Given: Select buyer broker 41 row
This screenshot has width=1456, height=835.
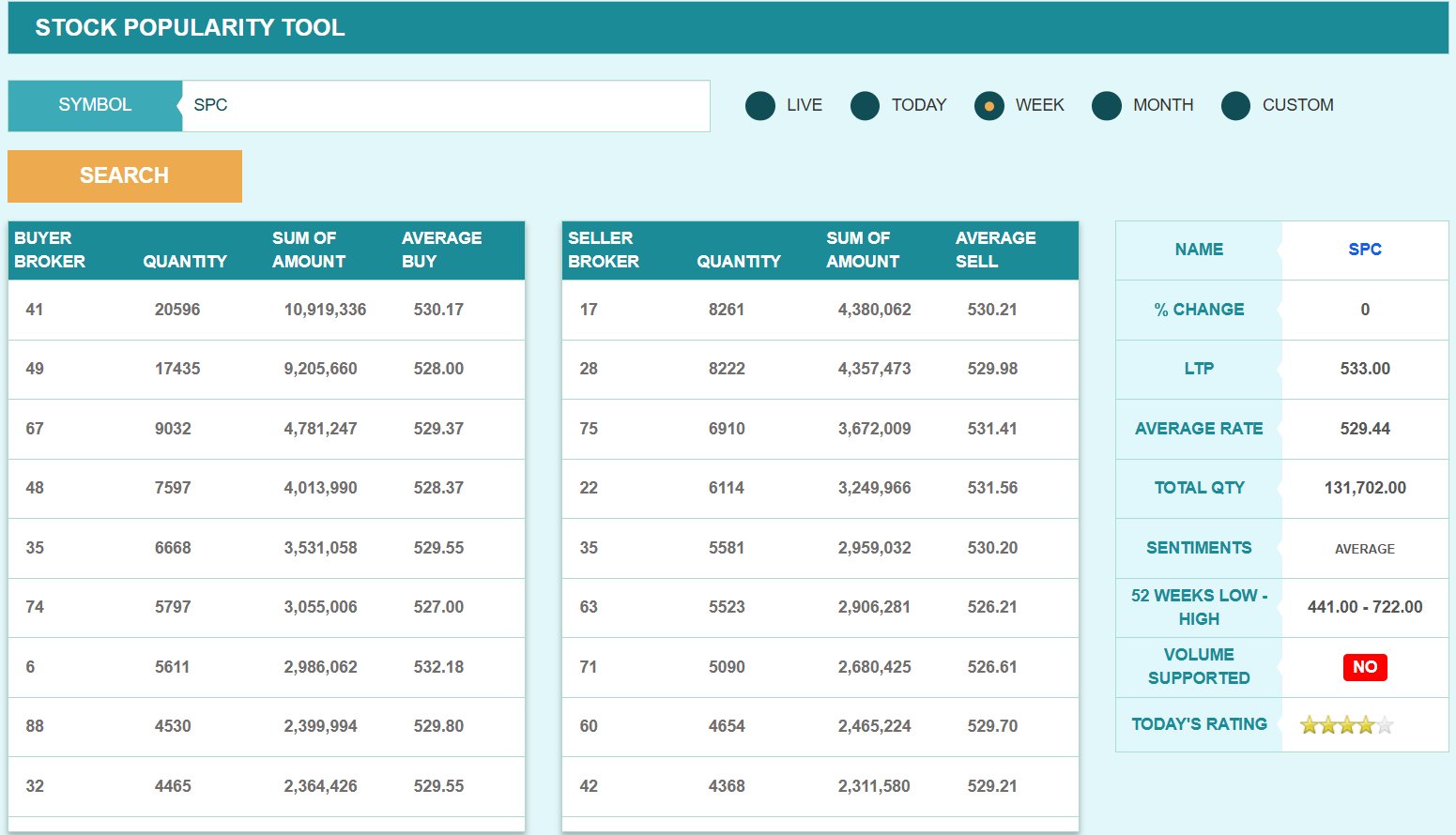Looking at the screenshot, I should [x=35, y=310].
